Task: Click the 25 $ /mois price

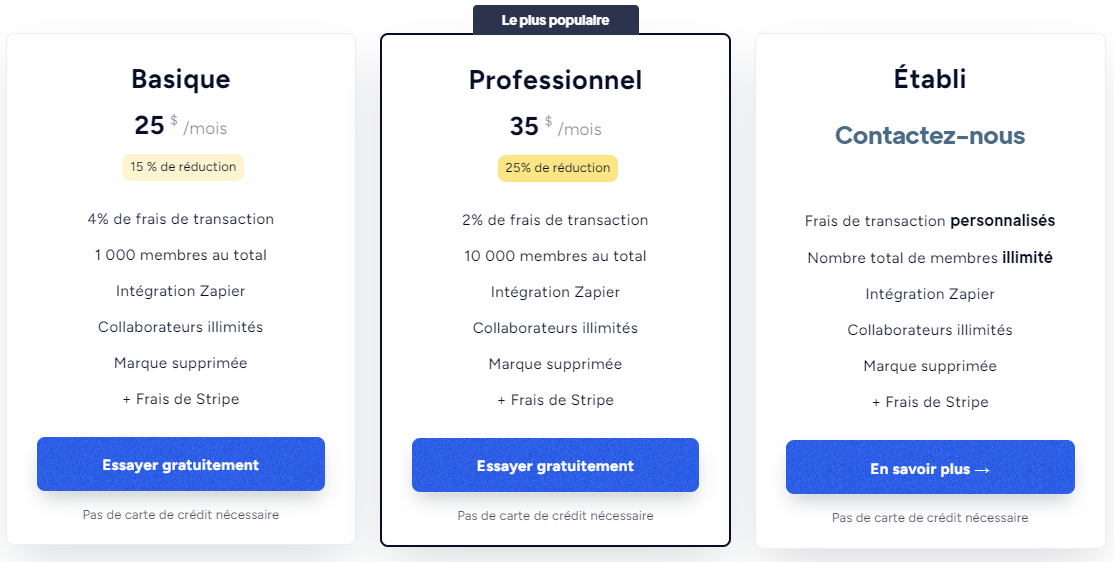Action: (x=181, y=126)
